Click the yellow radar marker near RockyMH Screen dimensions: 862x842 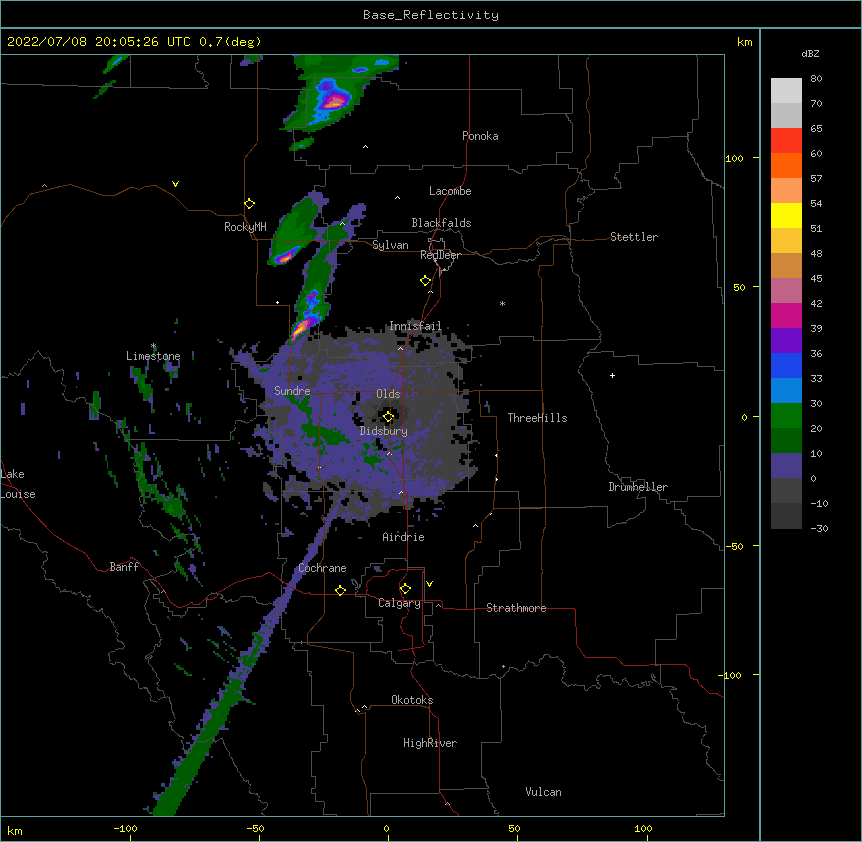click(250, 204)
